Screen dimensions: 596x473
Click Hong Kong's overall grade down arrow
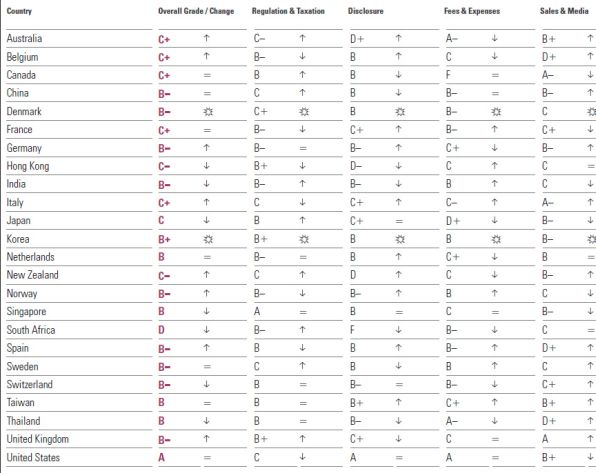(x=206, y=166)
